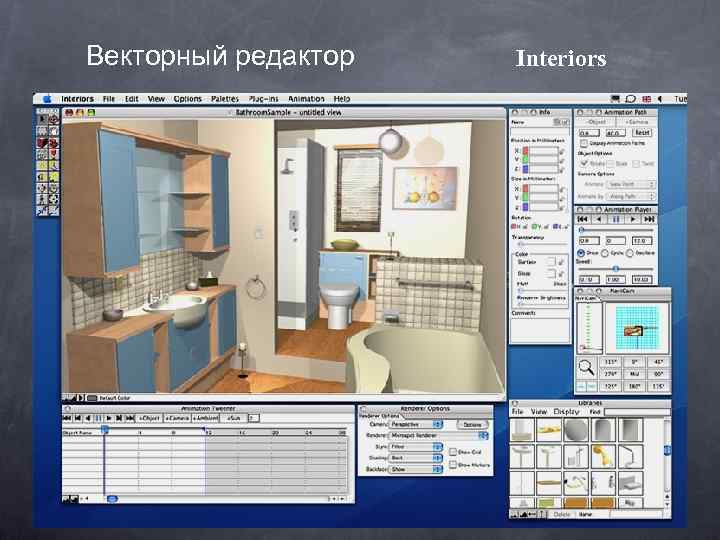Click +Ambient button in Animation Tweener

205,418
